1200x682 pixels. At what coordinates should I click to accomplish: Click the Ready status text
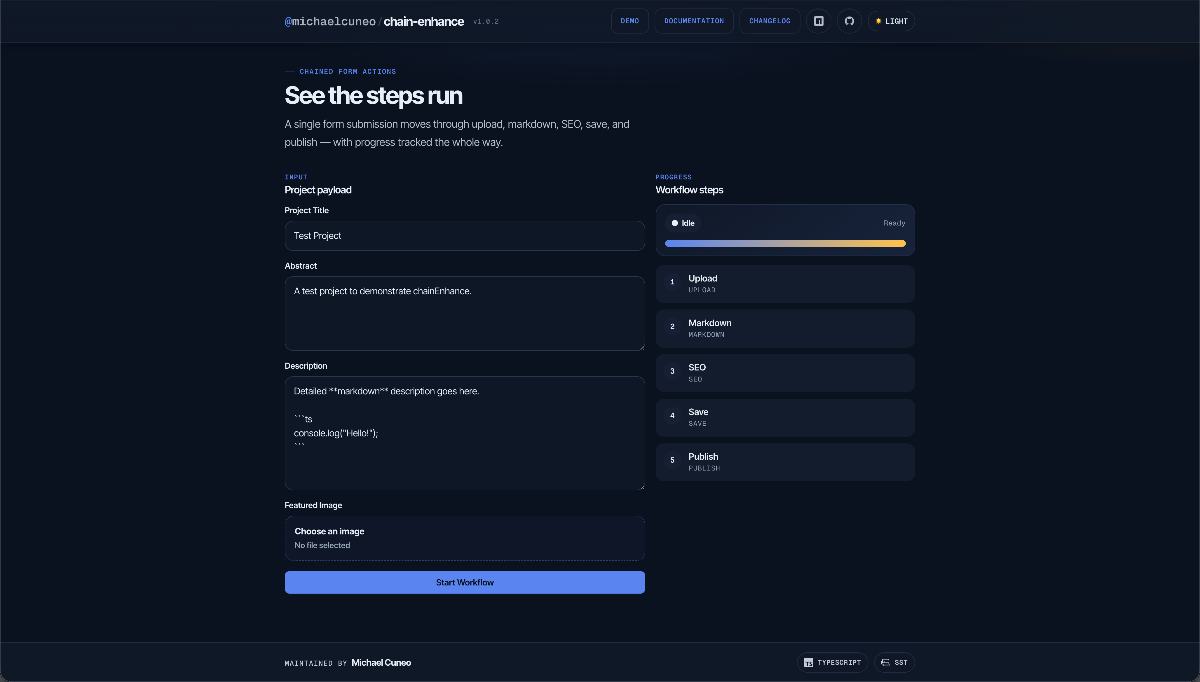(x=894, y=223)
